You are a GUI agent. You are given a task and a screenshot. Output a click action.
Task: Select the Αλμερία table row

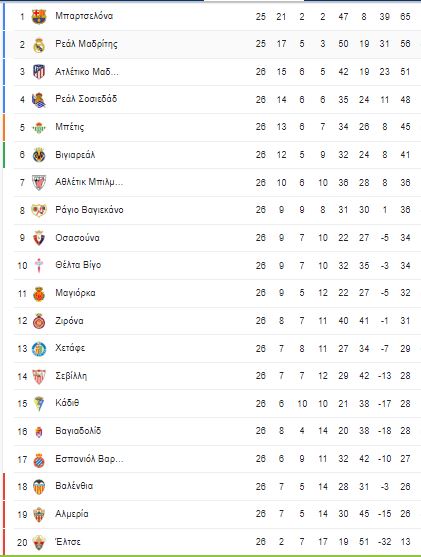click(212, 514)
